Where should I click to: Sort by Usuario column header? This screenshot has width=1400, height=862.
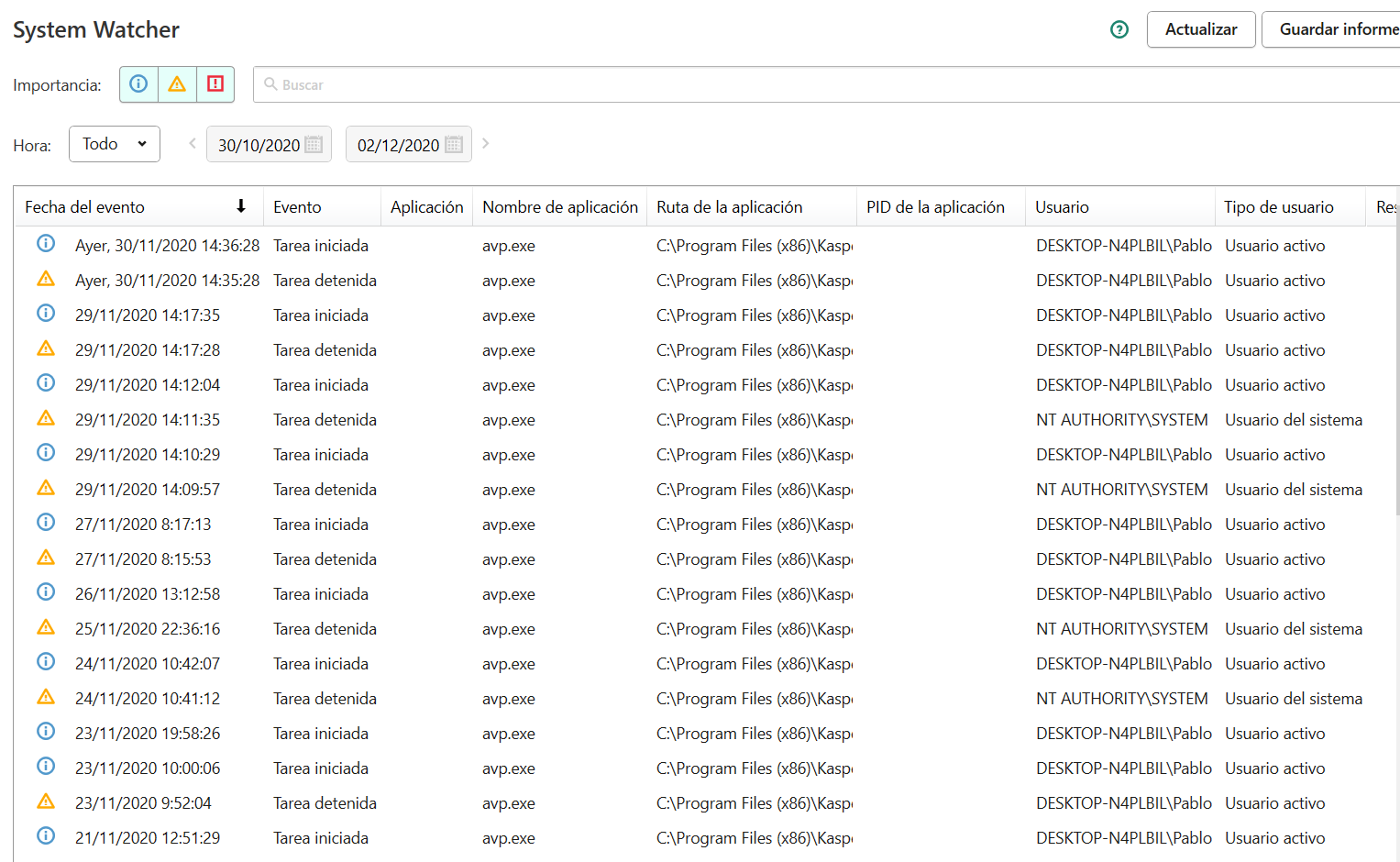(1062, 207)
